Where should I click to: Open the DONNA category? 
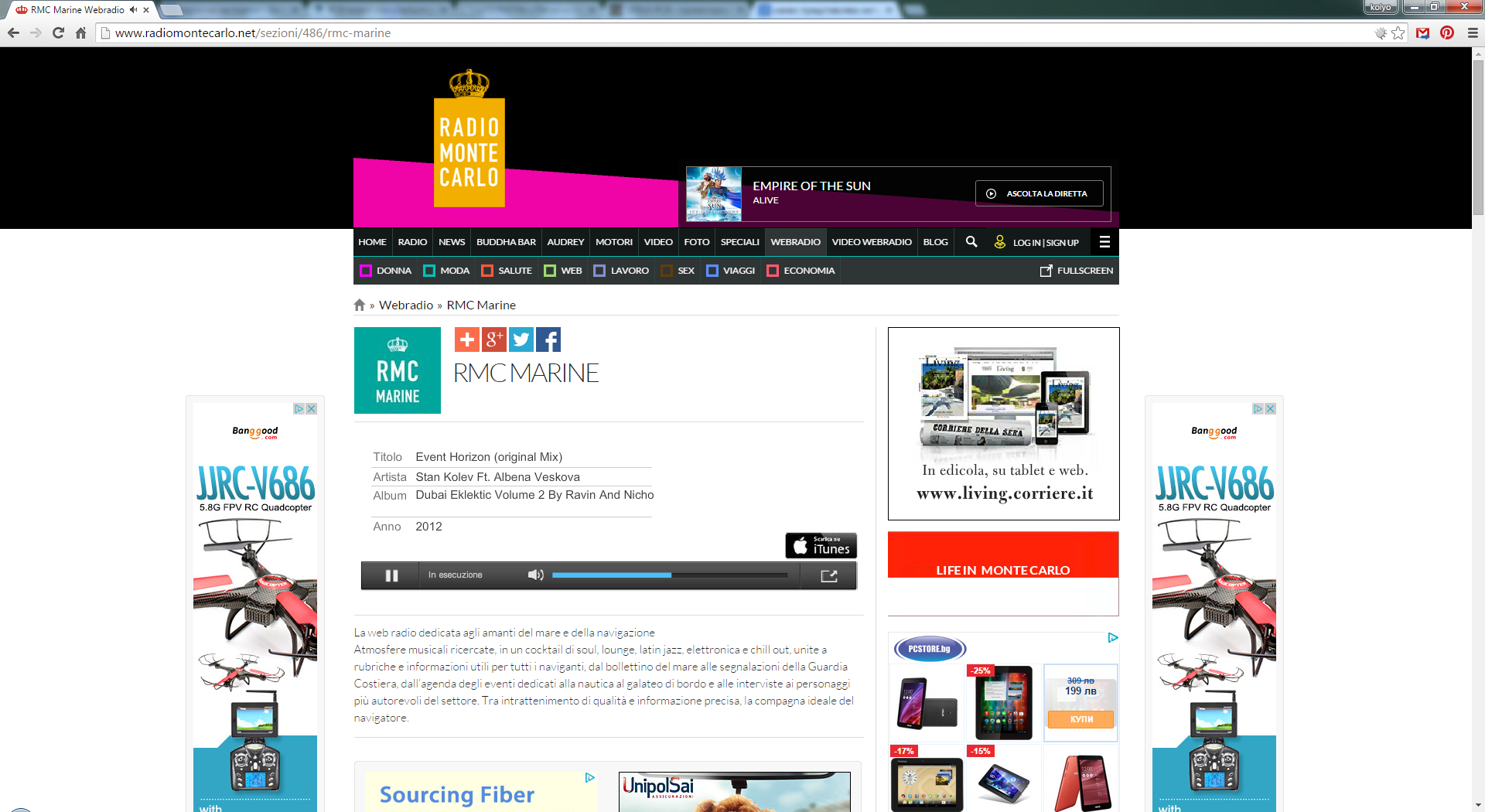tap(386, 271)
